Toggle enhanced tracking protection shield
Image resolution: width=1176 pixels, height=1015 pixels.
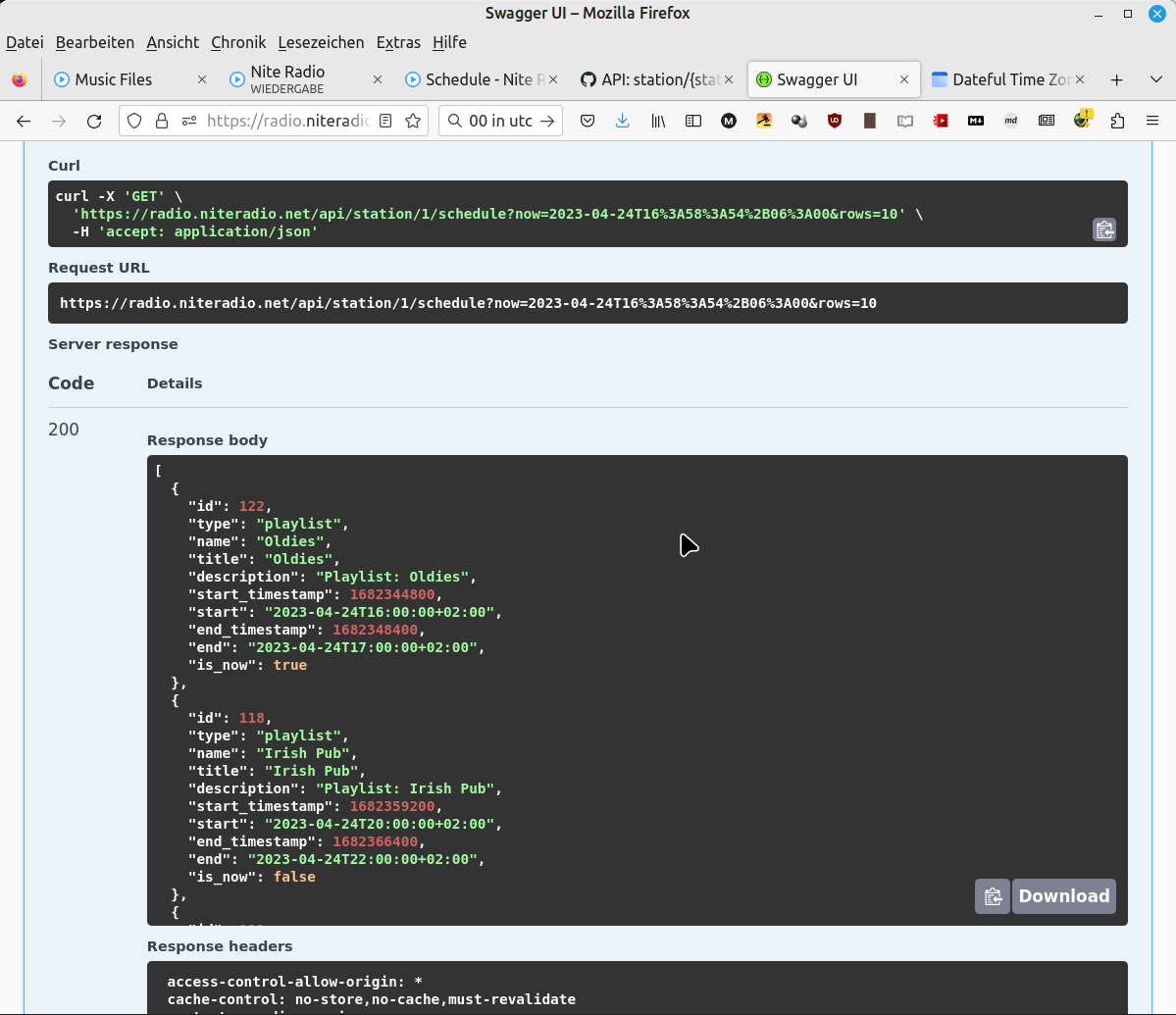(x=132, y=121)
